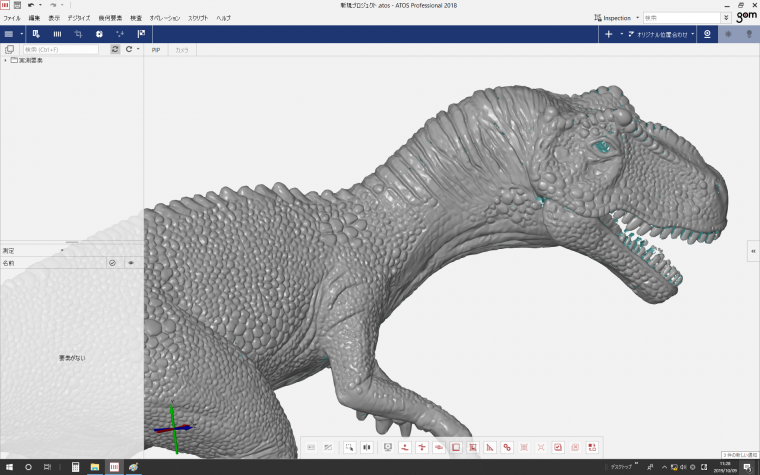Click the plus icon in blue toolbar
This screenshot has height=475, width=760.
tap(609, 34)
